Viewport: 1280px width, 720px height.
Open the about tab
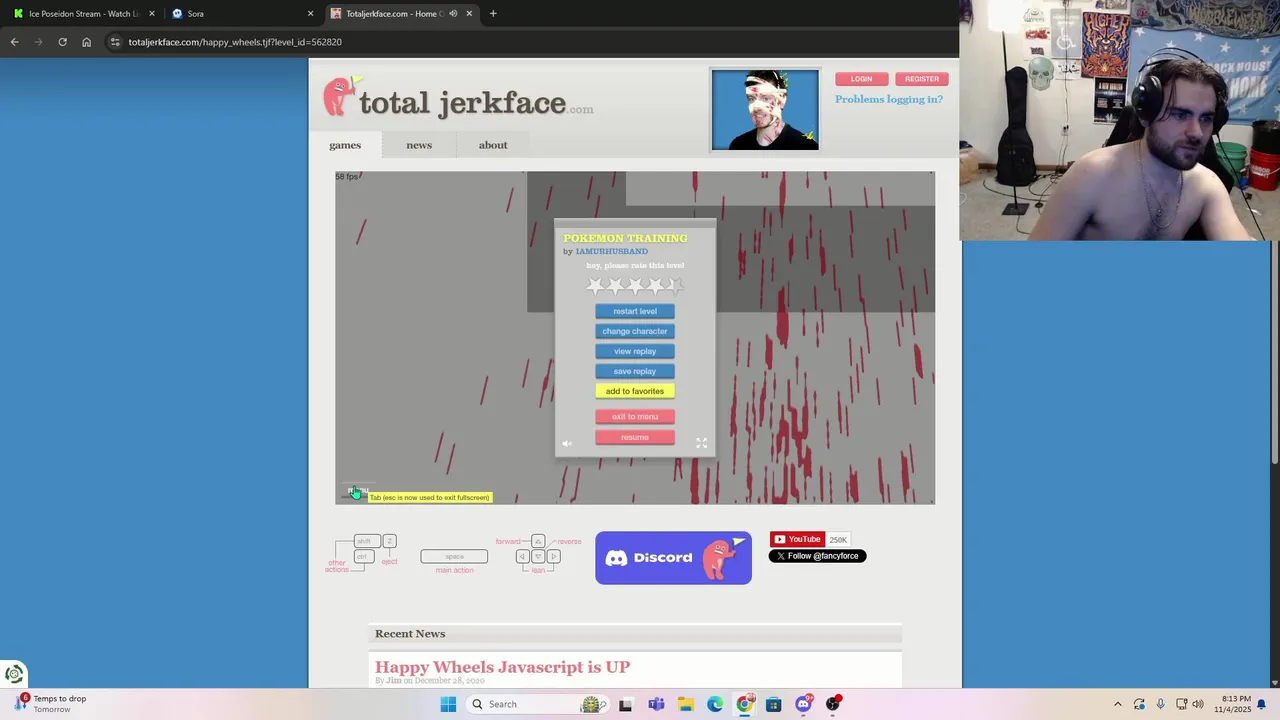pyautogui.click(x=493, y=145)
